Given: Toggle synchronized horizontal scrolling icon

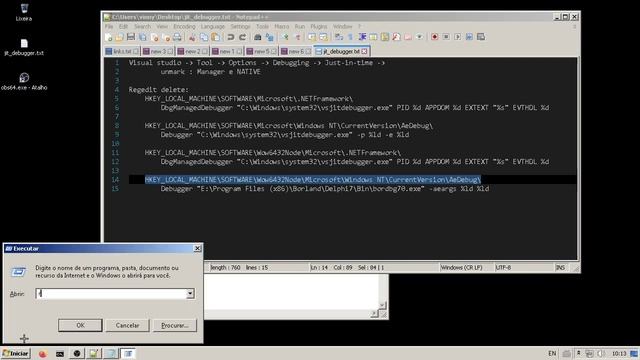Looking at the screenshot, I should (x=323, y=37).
